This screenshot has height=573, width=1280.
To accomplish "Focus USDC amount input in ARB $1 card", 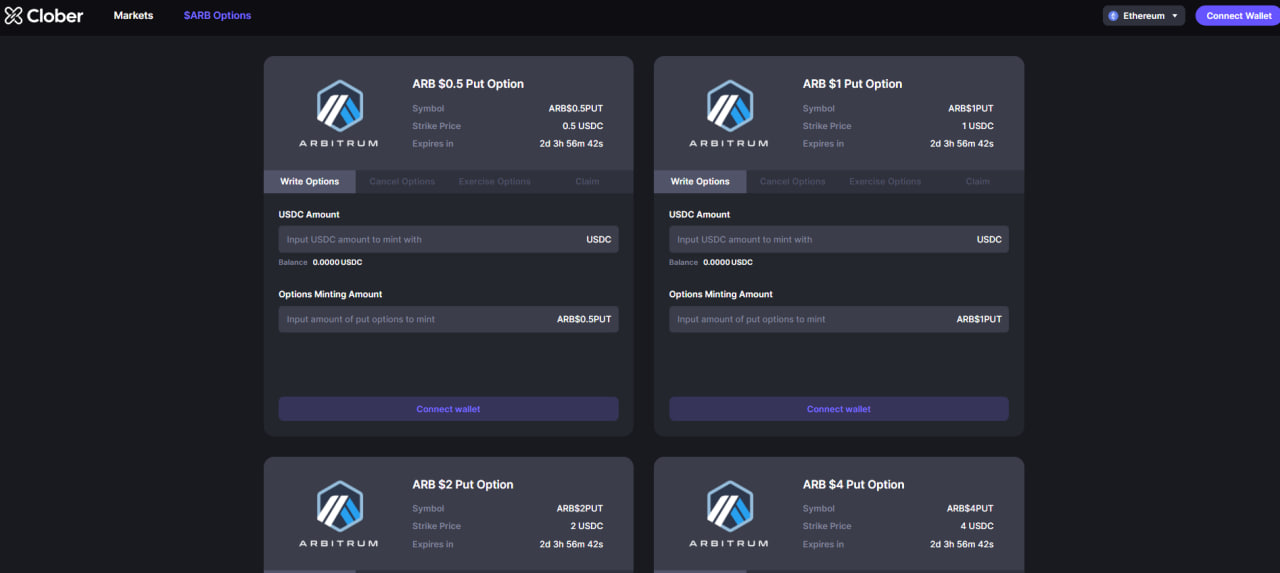I will click(x=839, y=239).
